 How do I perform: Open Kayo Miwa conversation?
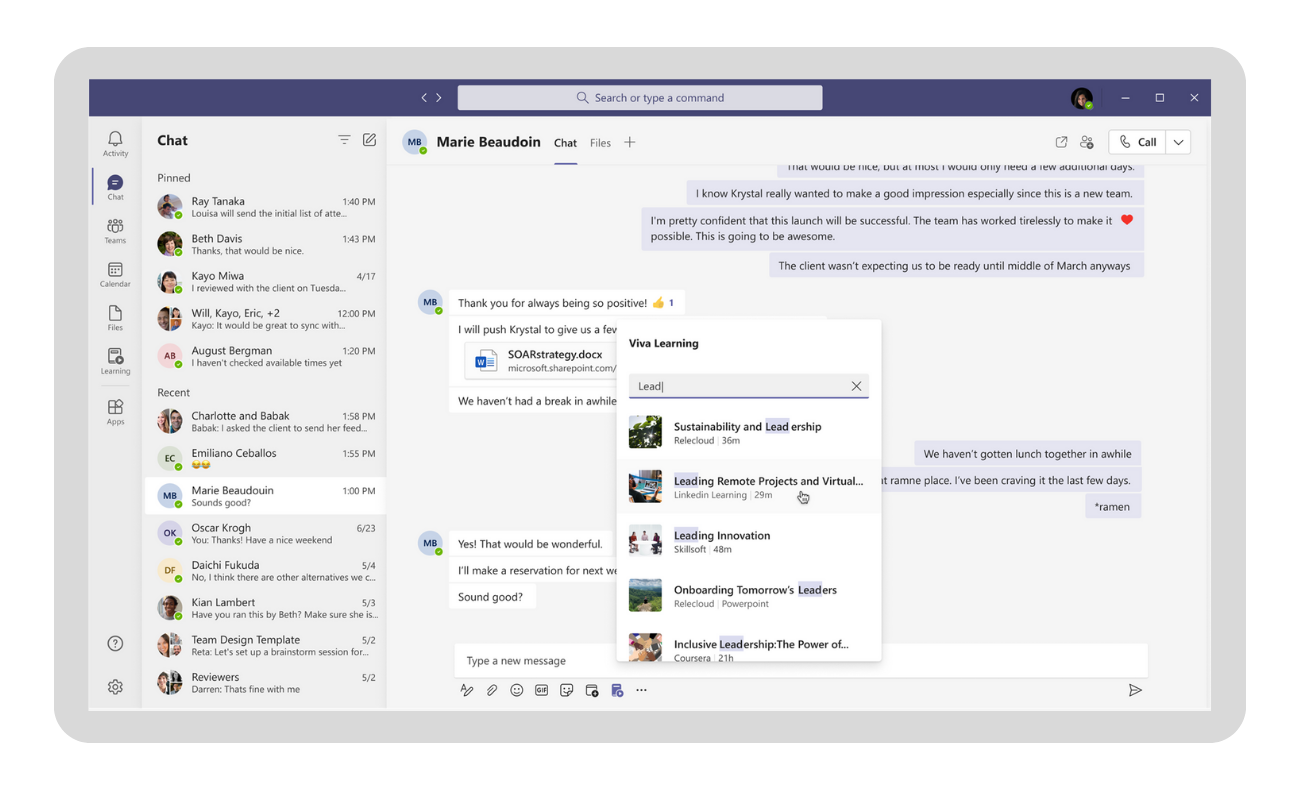pos(265,281)
